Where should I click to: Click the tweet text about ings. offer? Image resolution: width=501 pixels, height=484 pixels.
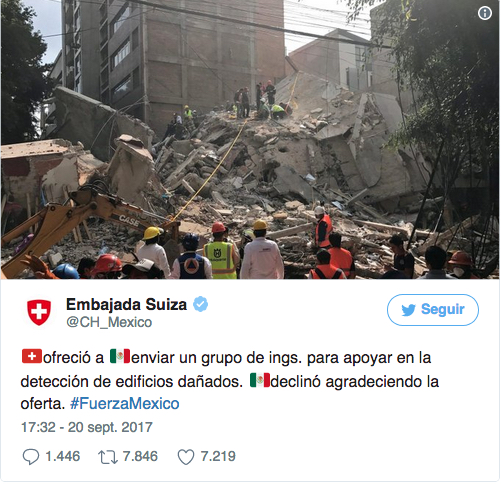coord(230,380)
